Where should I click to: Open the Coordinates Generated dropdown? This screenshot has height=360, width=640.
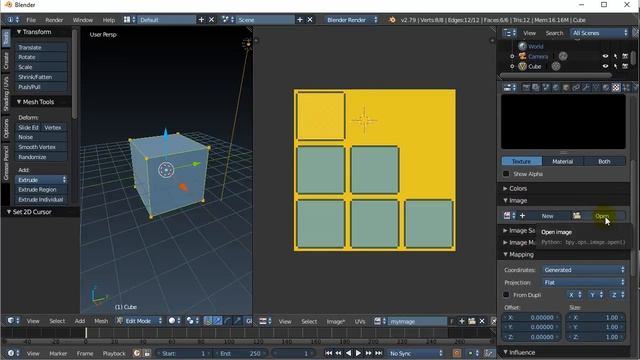[x=584, y=270]
